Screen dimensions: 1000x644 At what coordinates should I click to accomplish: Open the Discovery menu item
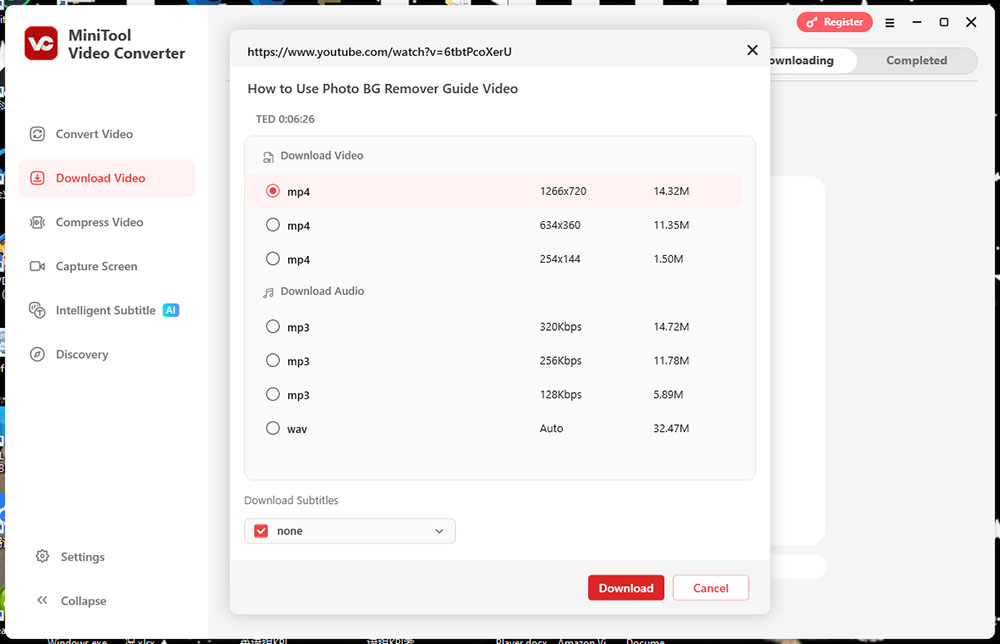[107, 355]
